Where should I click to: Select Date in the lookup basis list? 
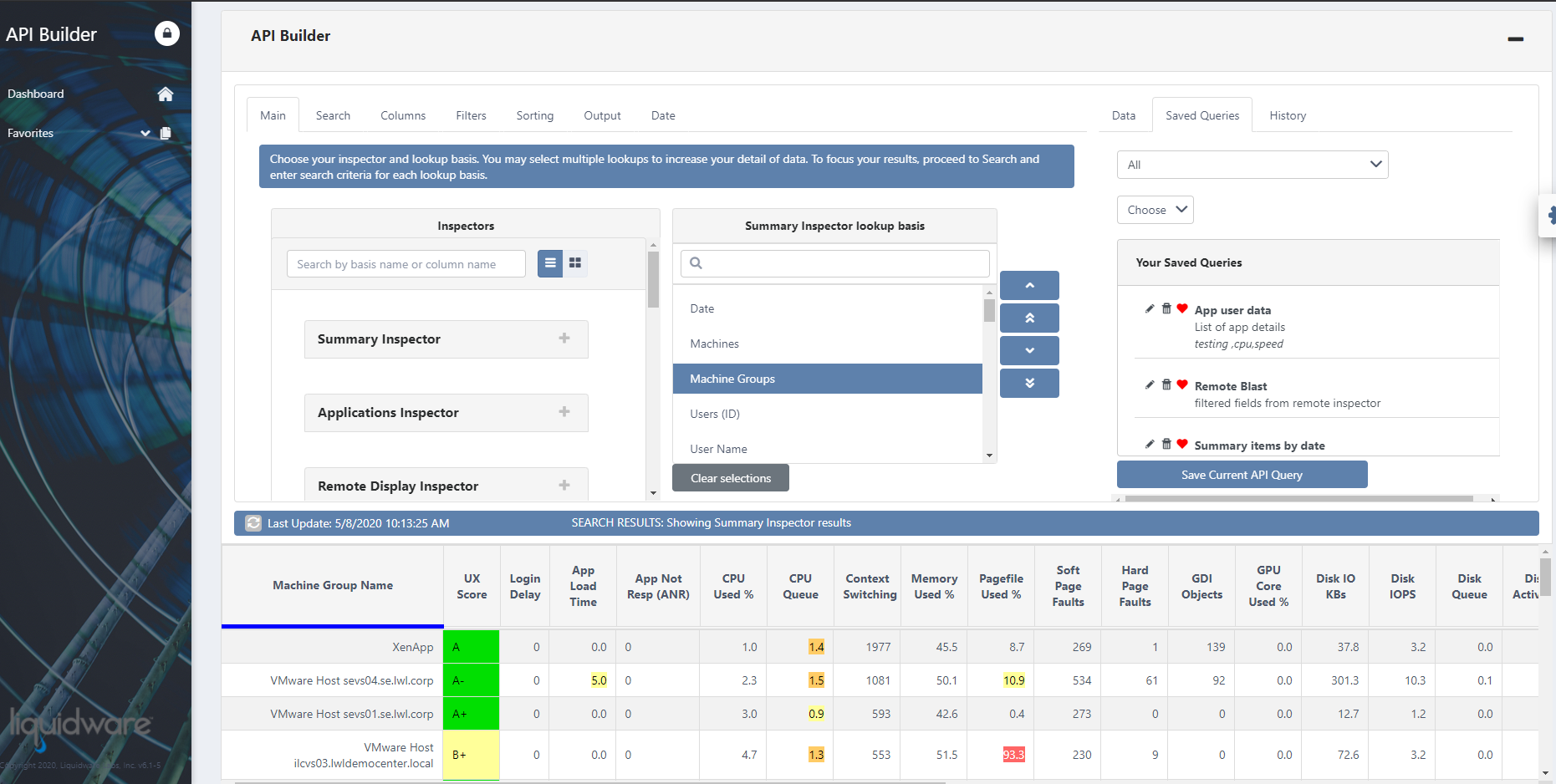pos(828,308)
